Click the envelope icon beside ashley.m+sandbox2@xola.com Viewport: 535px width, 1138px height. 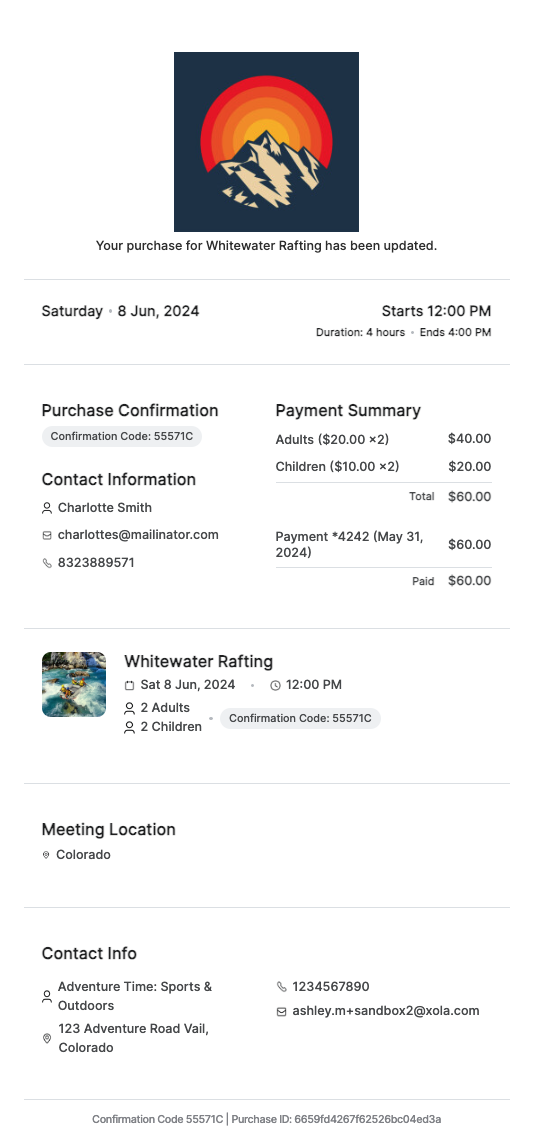[x=282, y=1012]
